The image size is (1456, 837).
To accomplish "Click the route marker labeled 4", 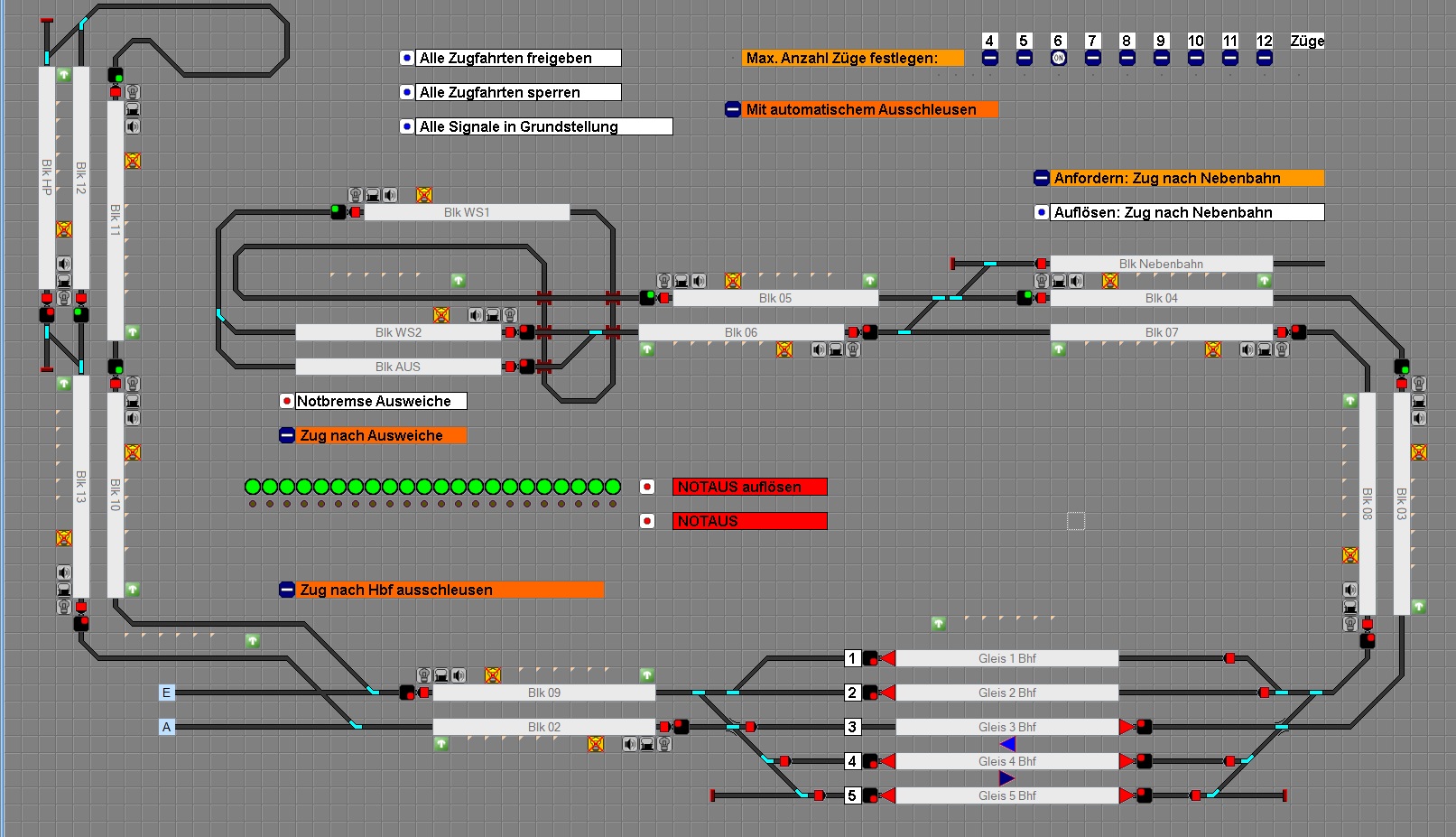I will 852,761.
